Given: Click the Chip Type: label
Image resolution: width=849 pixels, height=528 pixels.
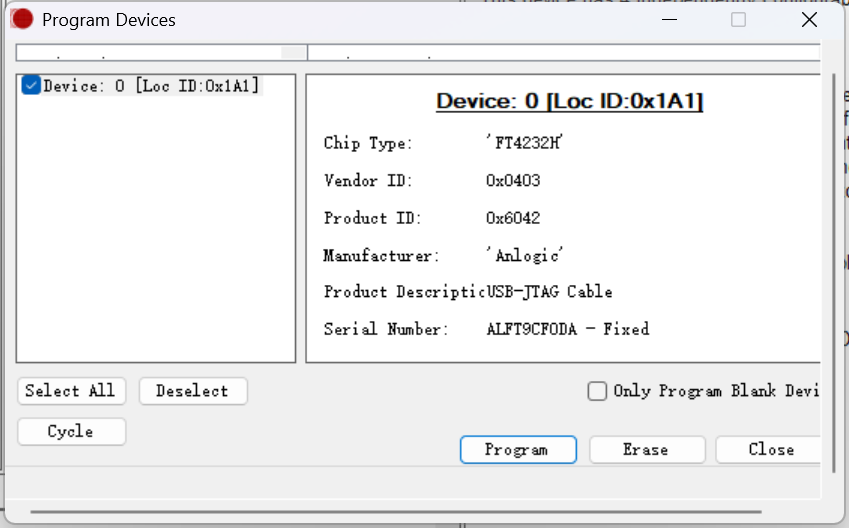Looking at the screenshot, I should pyautogui.click(x=368, y=144).
